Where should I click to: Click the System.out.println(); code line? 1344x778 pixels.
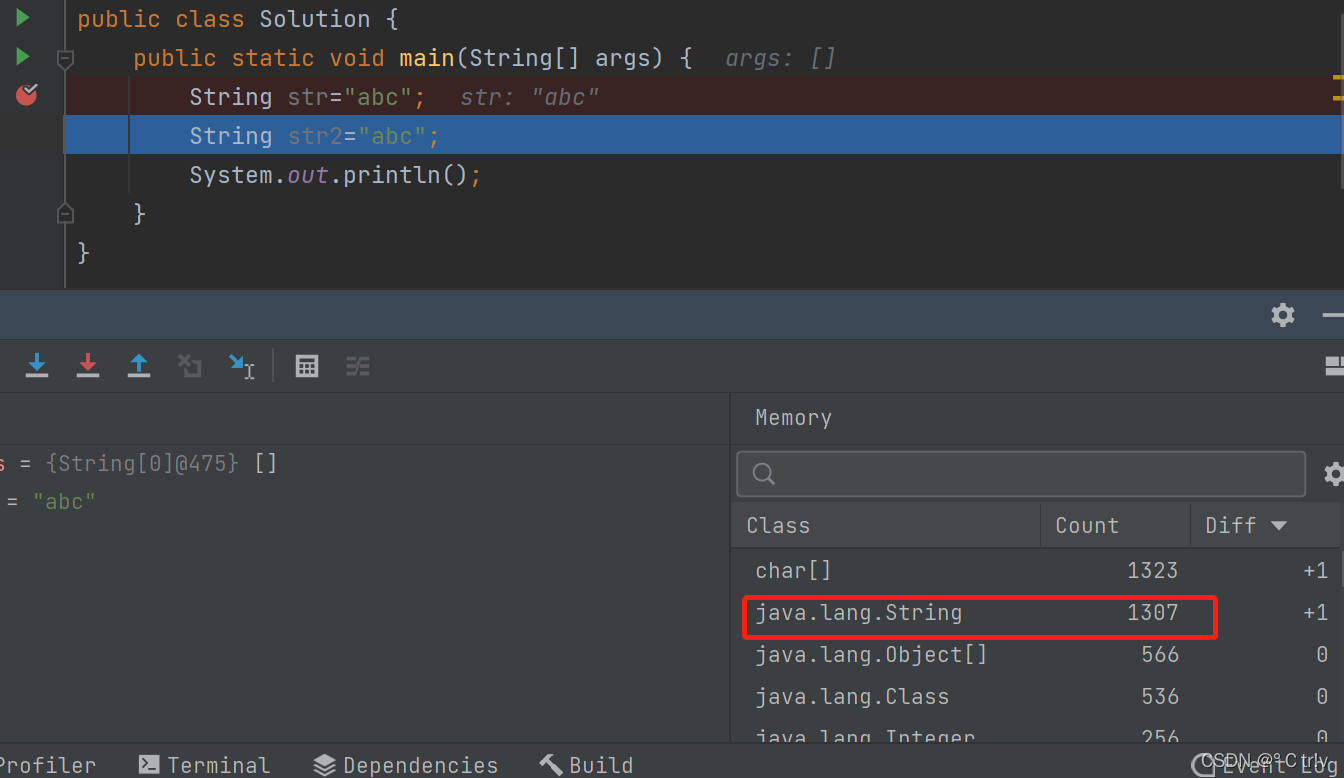(x=335, y=175)
